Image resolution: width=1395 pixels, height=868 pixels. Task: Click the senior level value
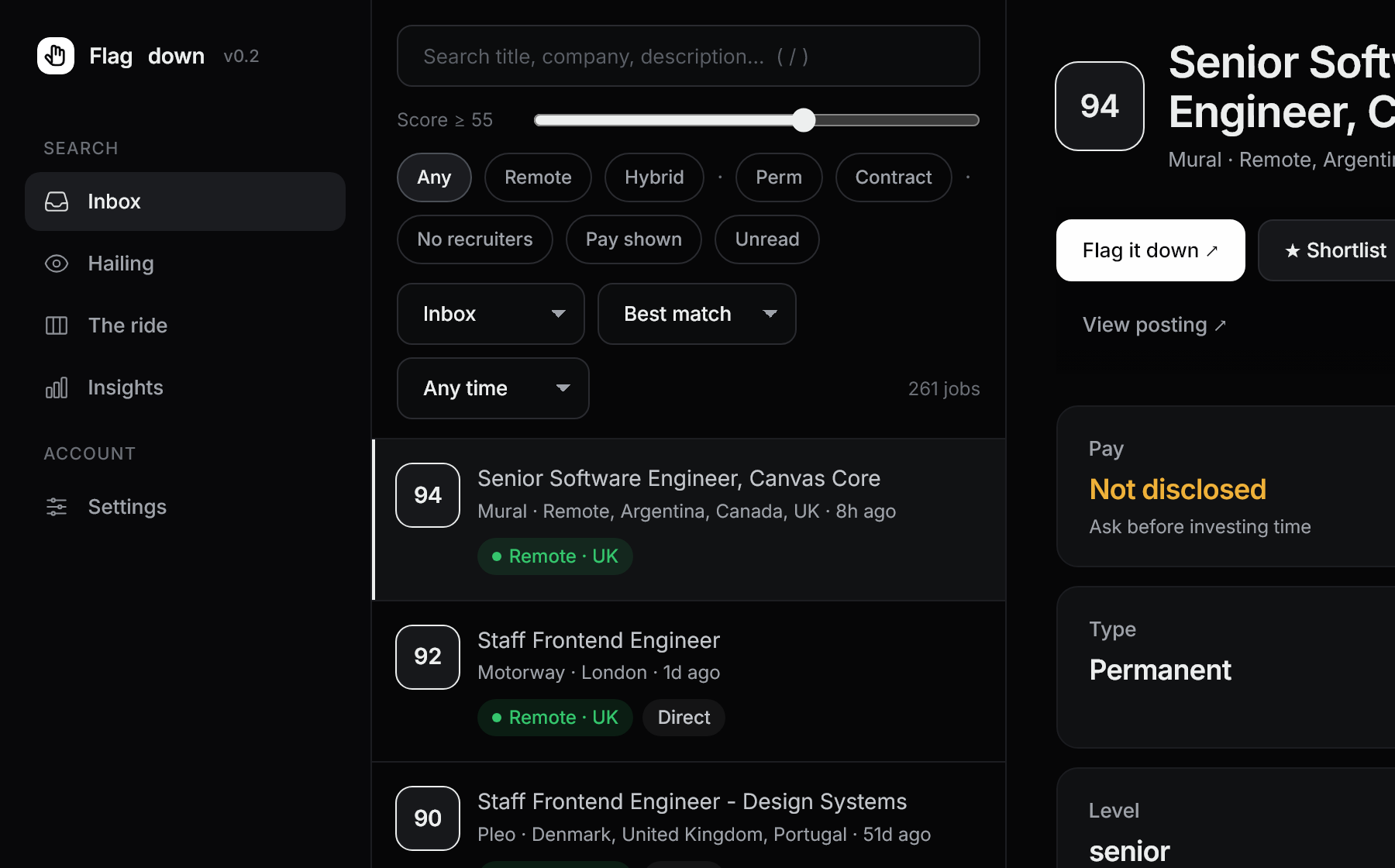(1129, 851)
